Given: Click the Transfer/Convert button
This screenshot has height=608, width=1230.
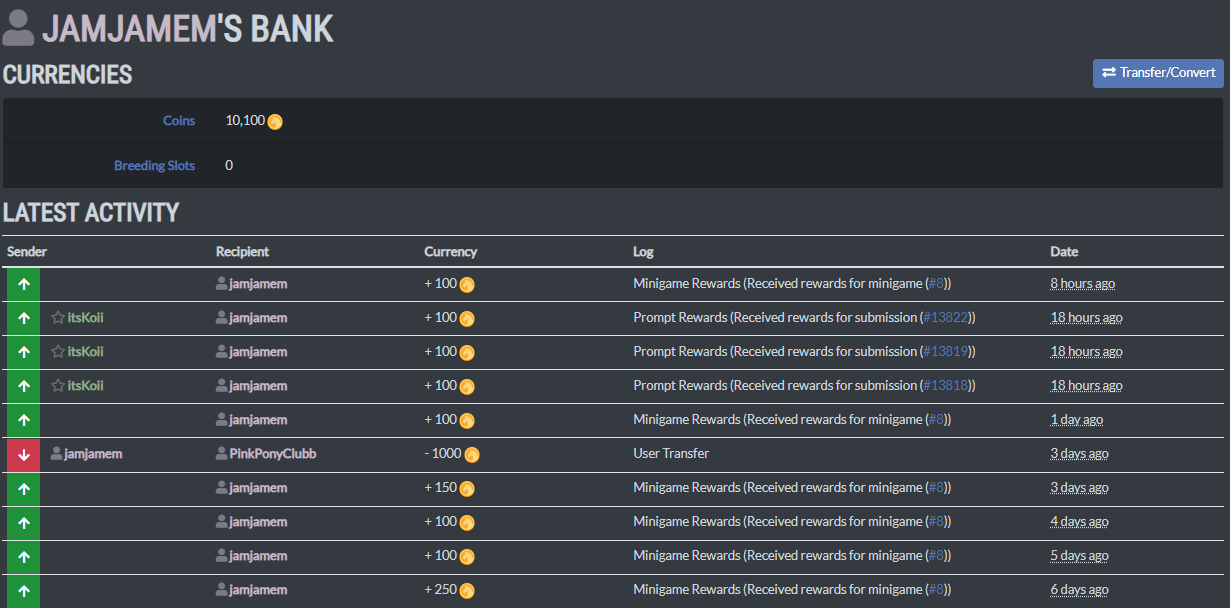Looking at the screenshot, I should [1158, 73].
